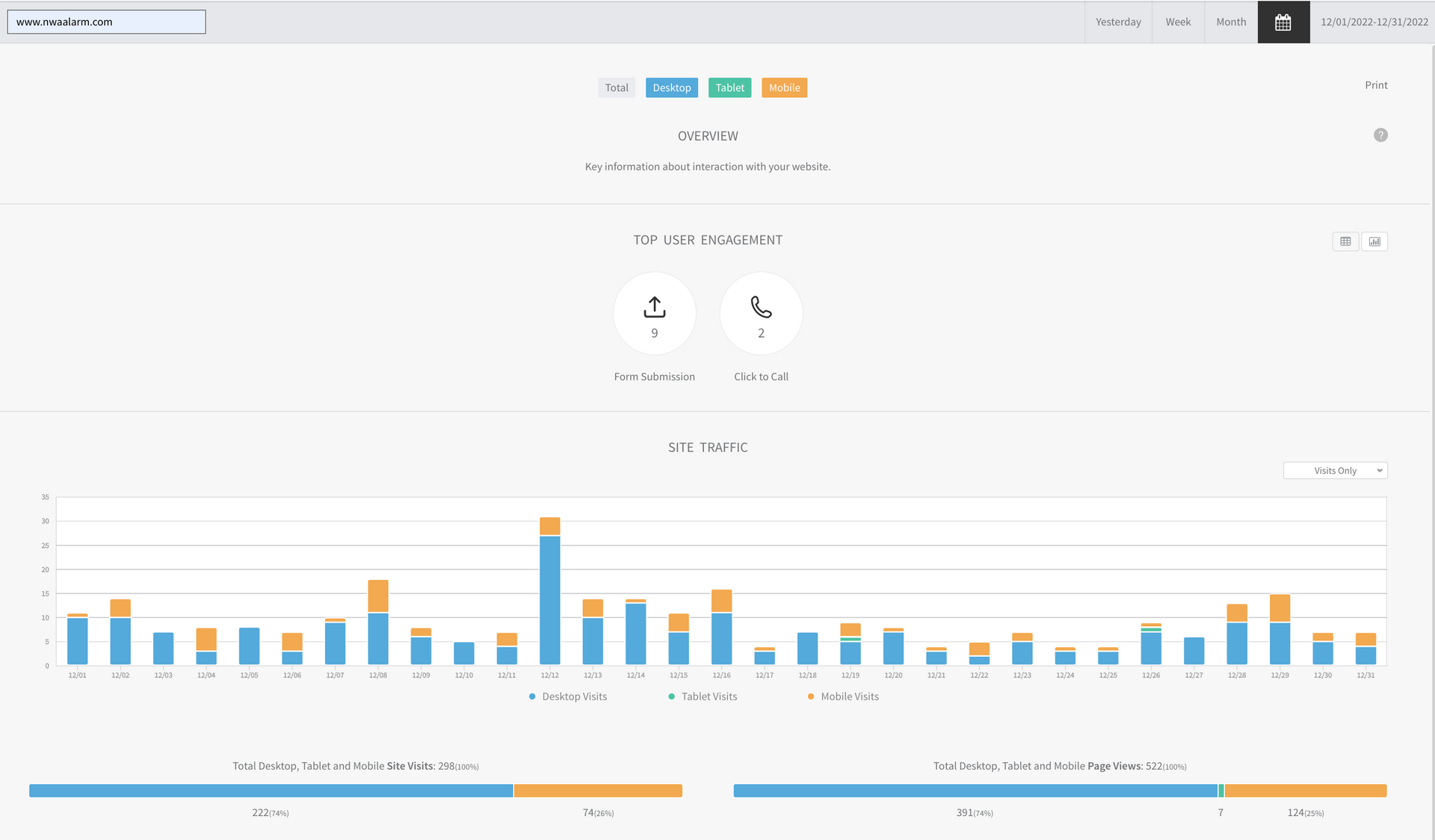Toggle the Desktop device filter

(671, 87)
